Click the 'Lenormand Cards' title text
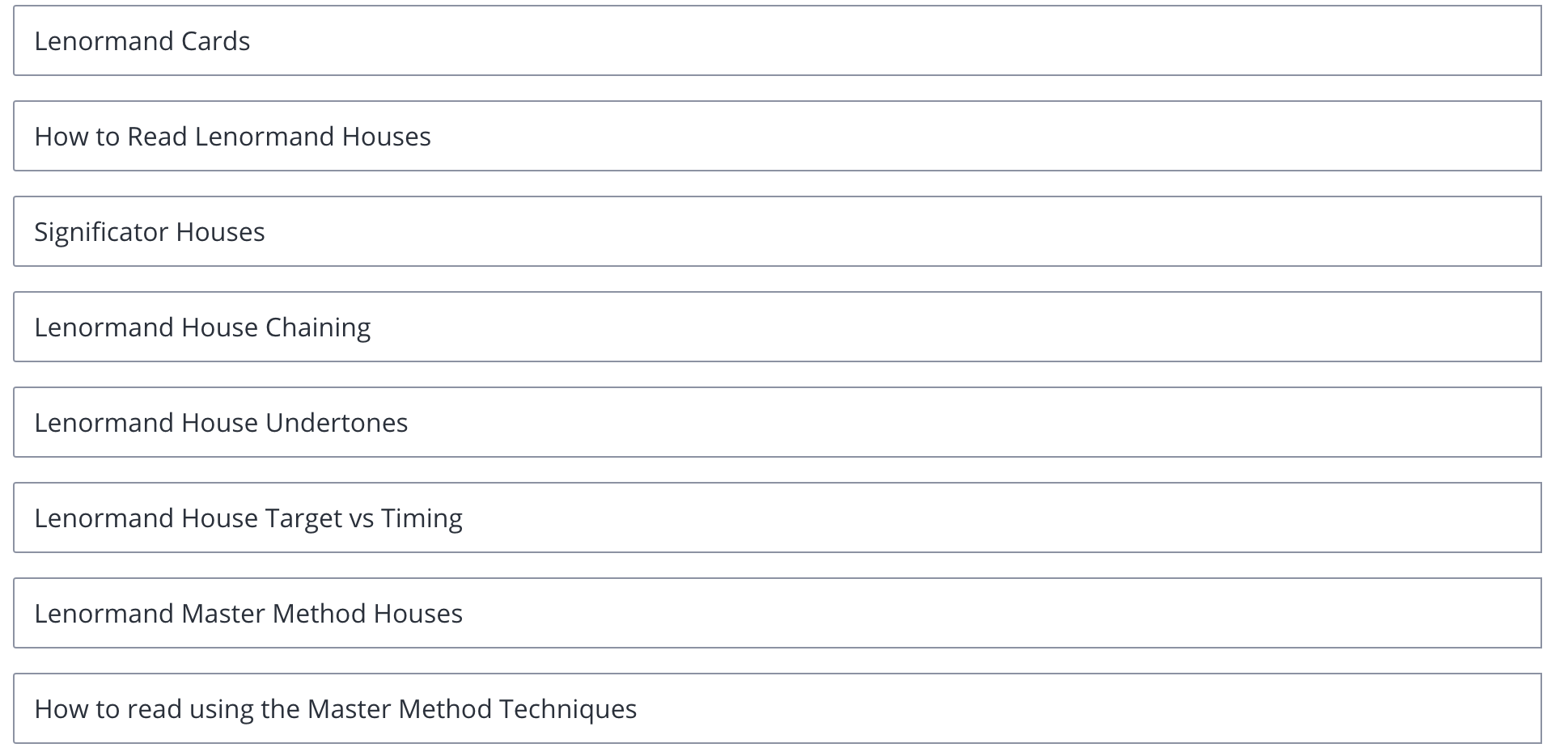Viewport: 1568px width, 752px height. (x=142, y=41)
